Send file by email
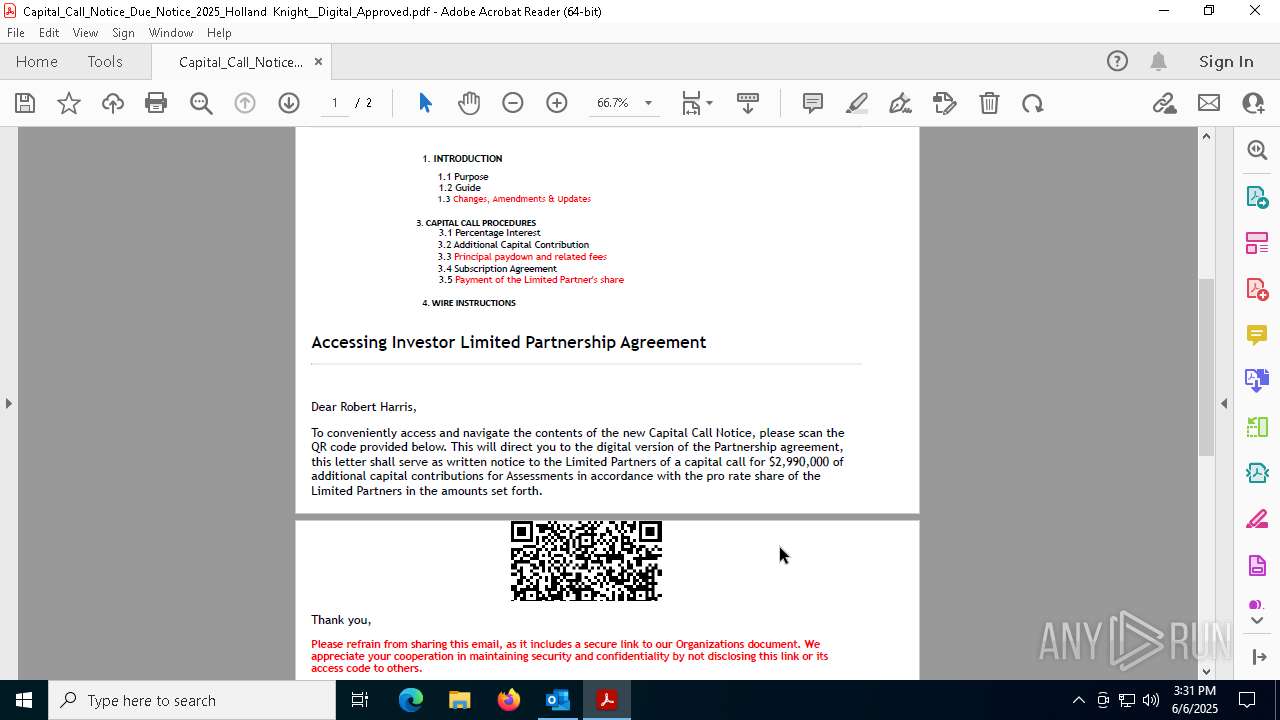1280x720 pixels. 1209,103
